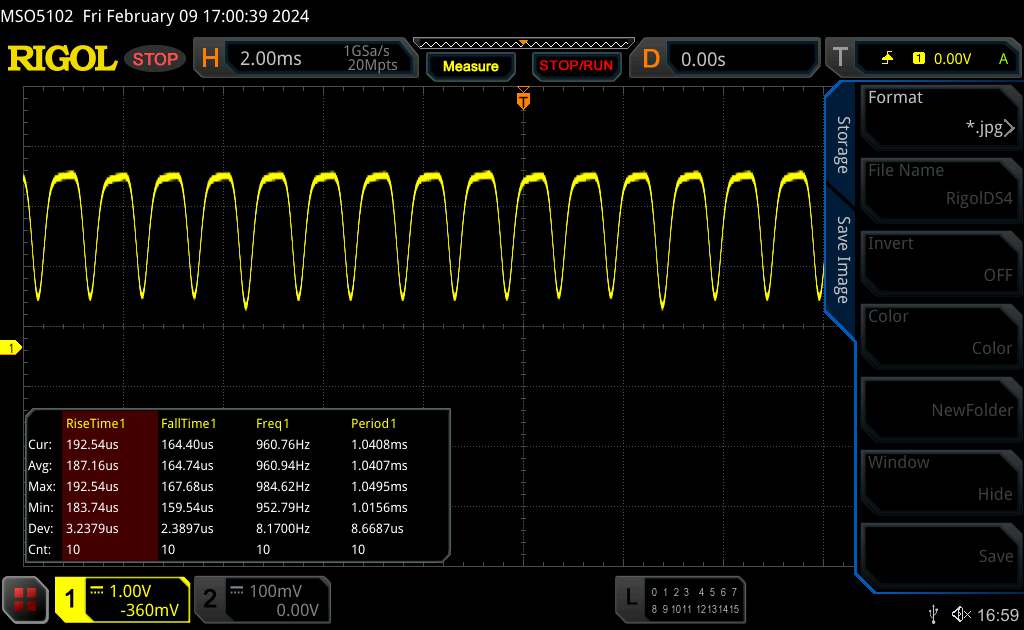Open the logic analyzer L channels panel
This screenshot has width=1024, height=630.
[680, 599]
